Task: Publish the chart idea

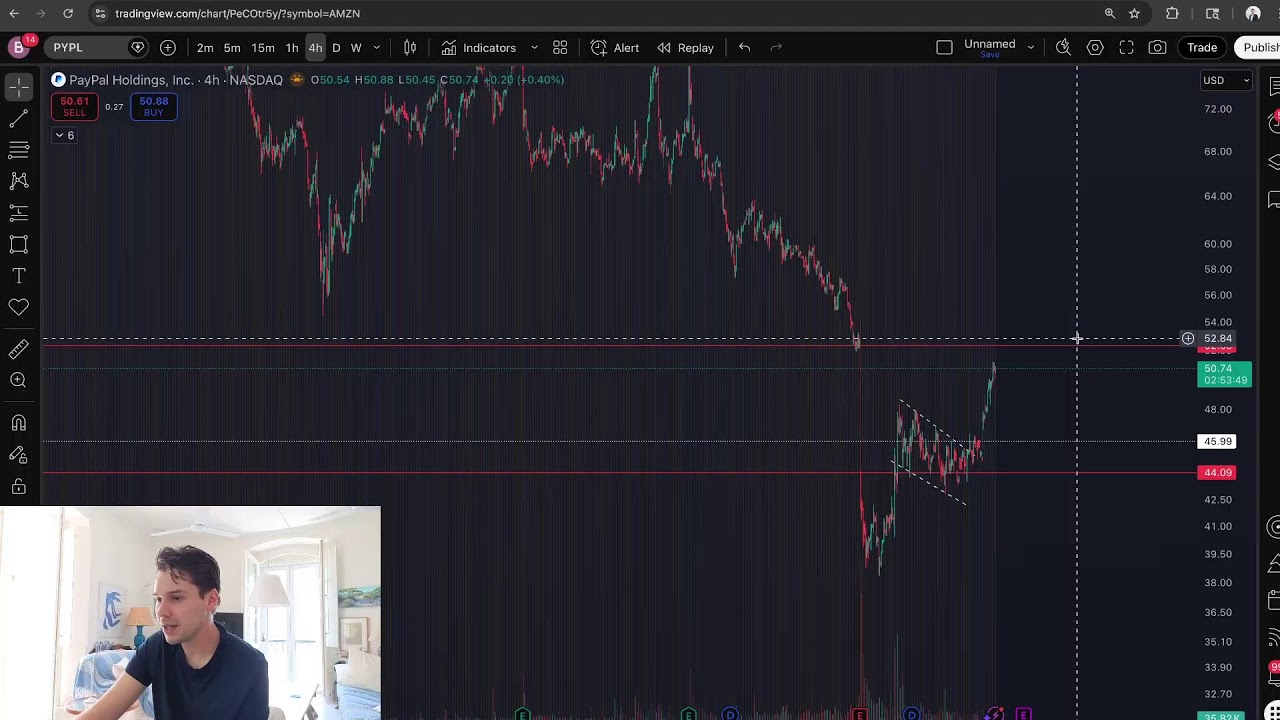Action: point(1260,47)
